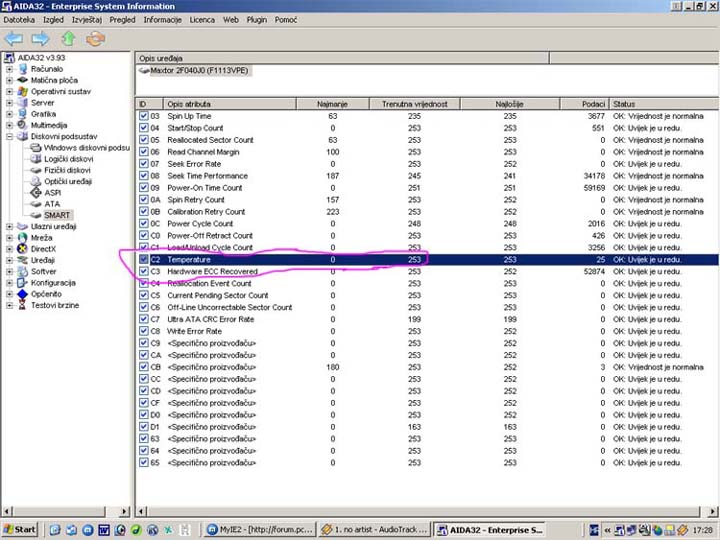Select the DirectX icon in sidebar
Viewport: 720px width, 540px height.
[23, 249]
